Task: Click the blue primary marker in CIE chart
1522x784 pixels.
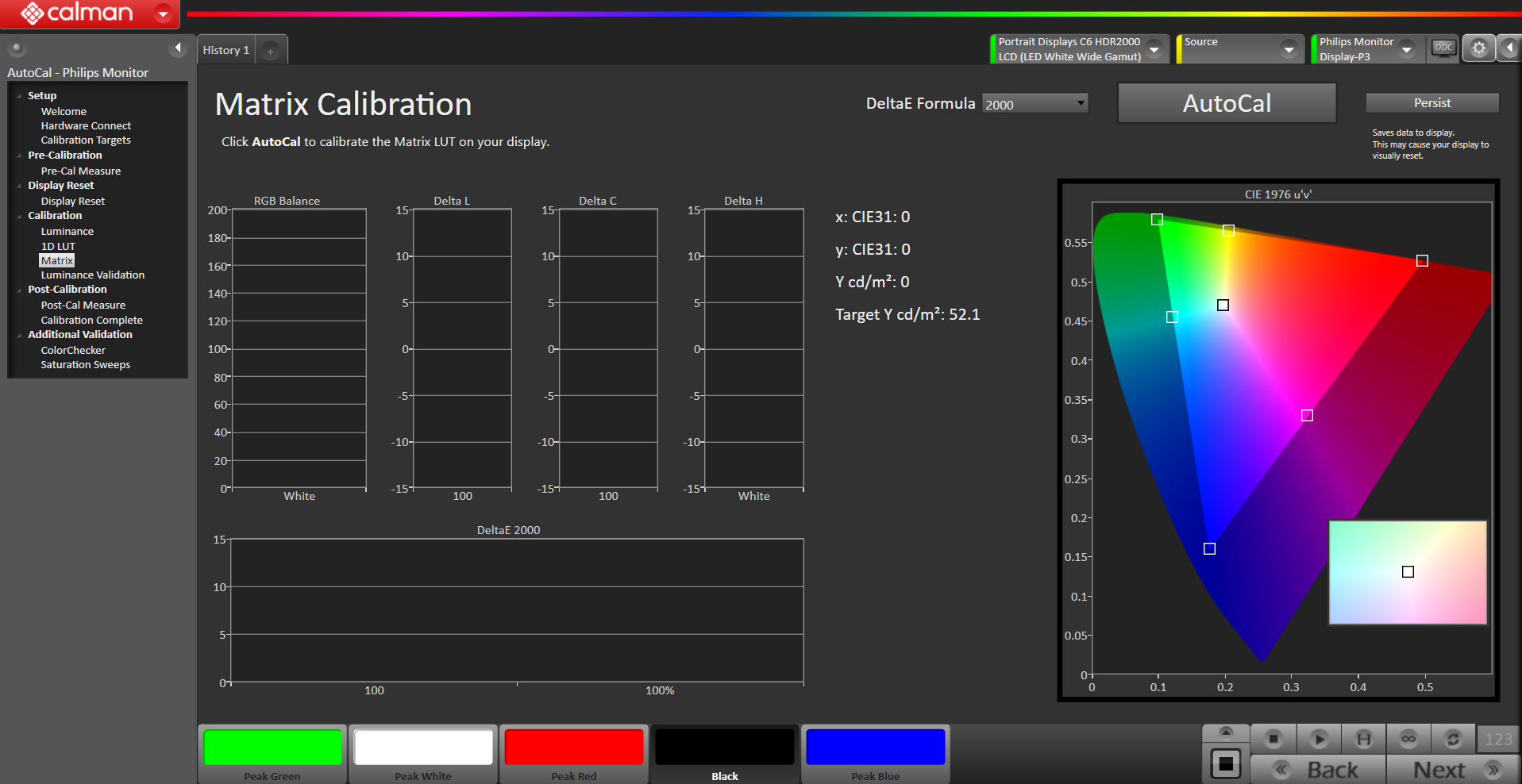Action: [1209, 548]
